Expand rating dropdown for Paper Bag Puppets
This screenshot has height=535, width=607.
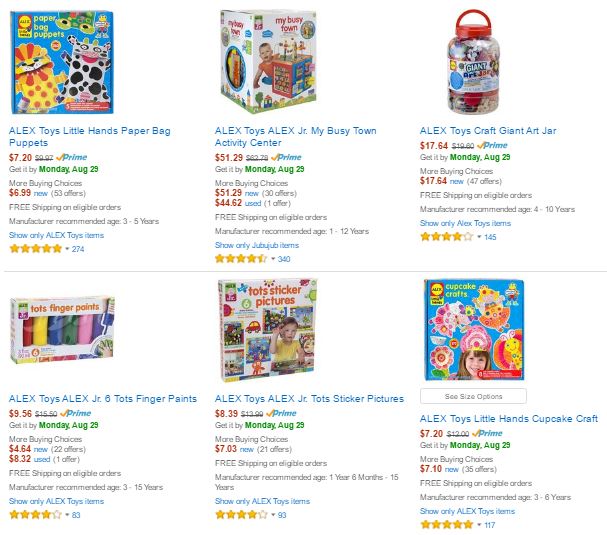point(67,249)
